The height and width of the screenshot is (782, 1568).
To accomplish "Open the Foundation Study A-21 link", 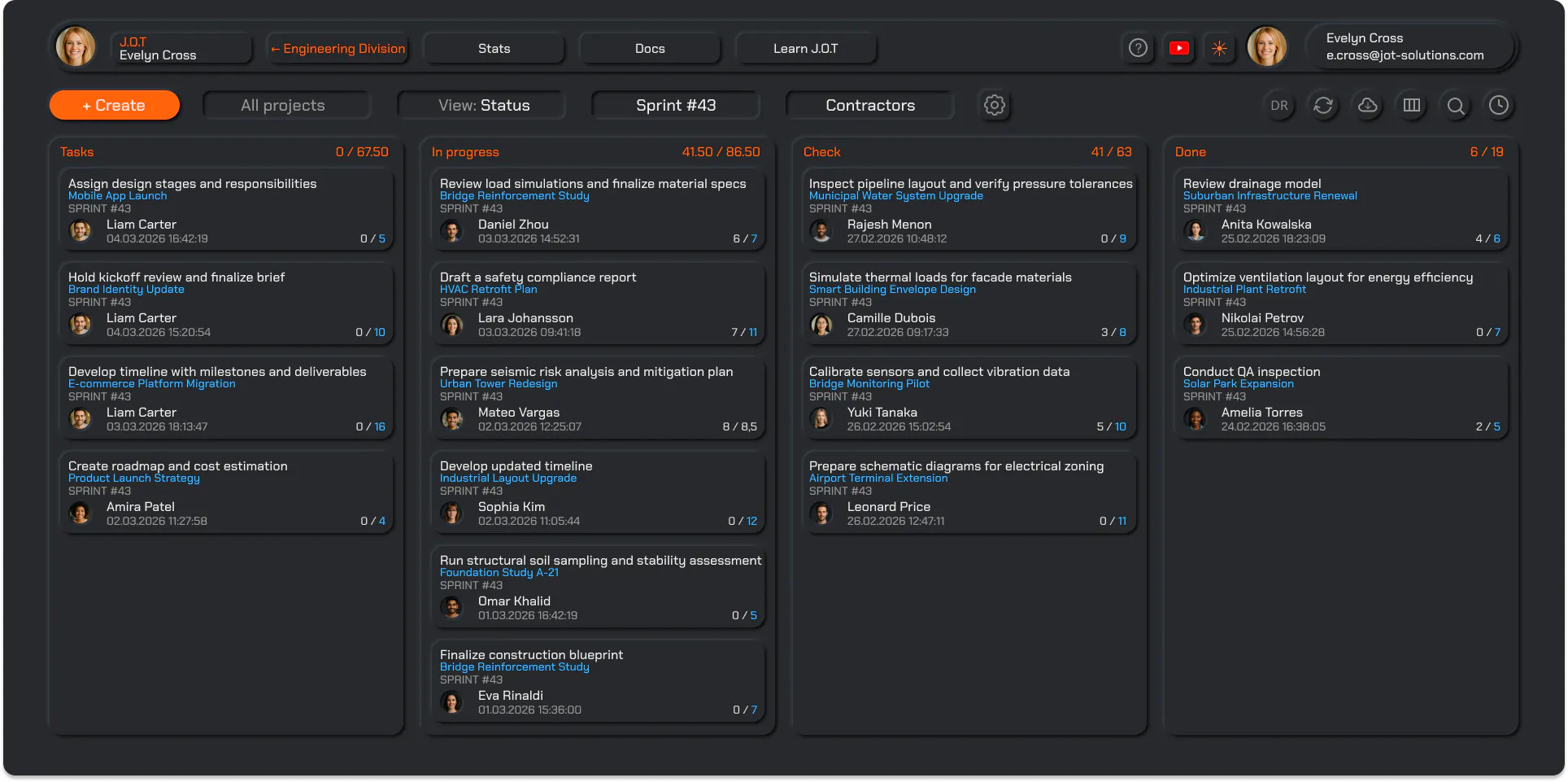I will [x=499, y=573].
